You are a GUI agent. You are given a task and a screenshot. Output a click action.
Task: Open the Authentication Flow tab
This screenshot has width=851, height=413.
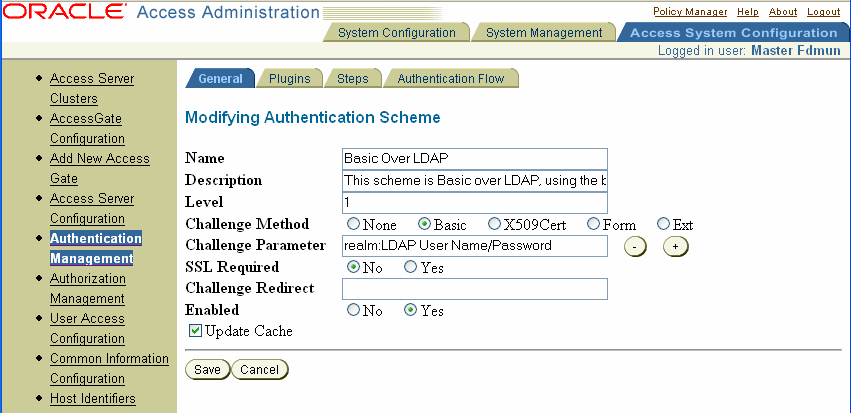pos(450,78)
